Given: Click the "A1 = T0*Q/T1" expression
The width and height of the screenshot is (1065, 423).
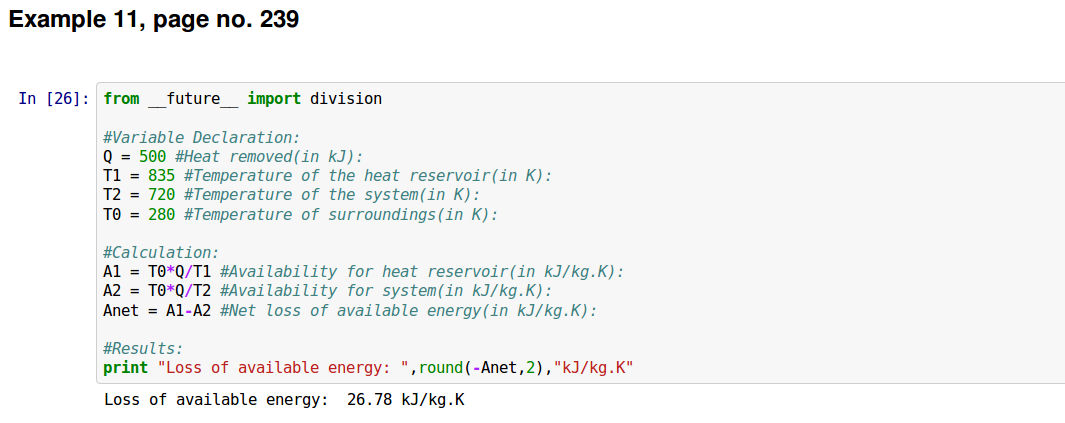Looking at the screenshot, I should tap(157, 272).
